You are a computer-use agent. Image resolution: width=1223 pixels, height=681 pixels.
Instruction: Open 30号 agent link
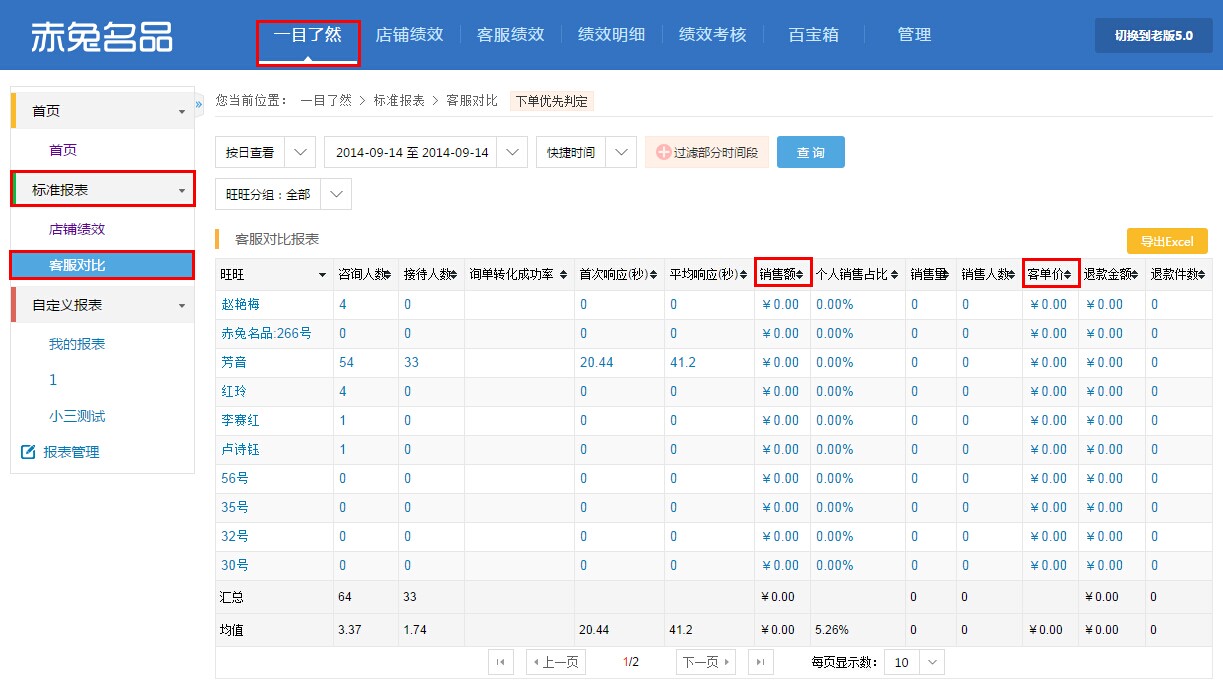click(235, 565)
